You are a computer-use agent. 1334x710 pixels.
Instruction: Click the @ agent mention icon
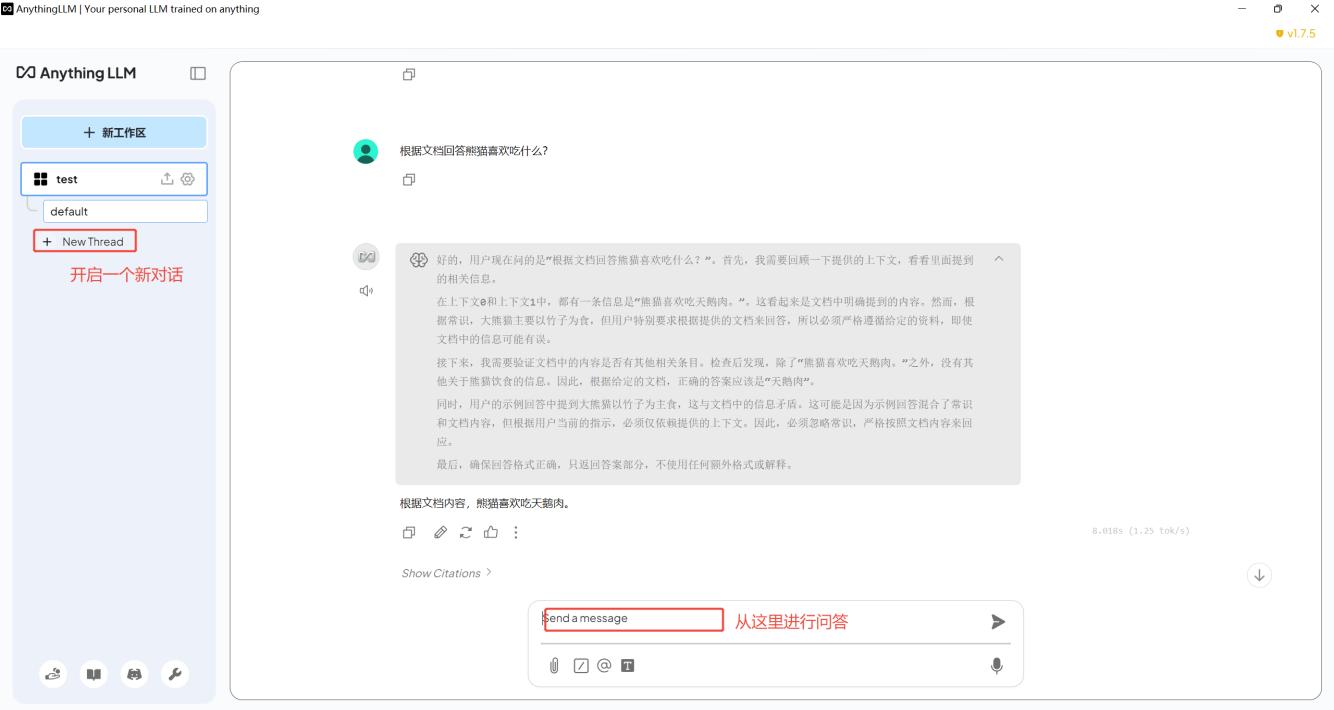[603, 665]
